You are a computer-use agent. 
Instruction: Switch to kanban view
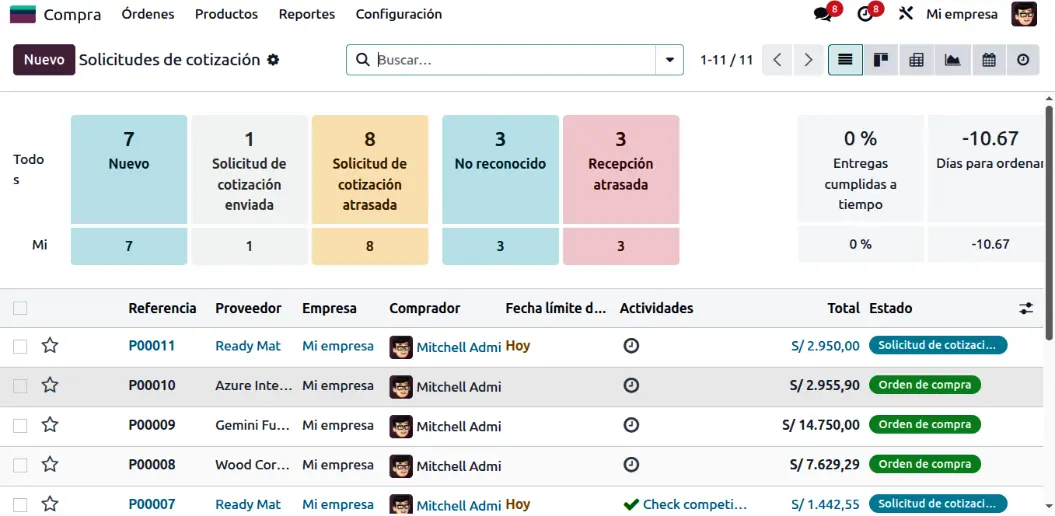[881, 60]
